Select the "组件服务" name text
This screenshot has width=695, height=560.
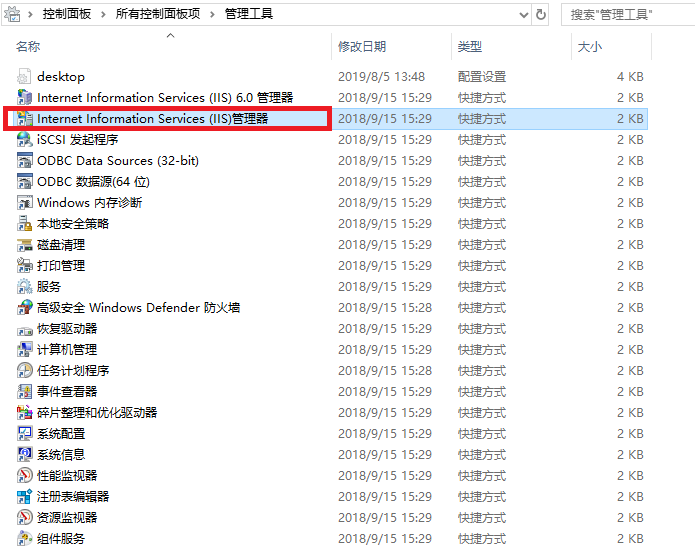pyautogui.click(x=61, y=538)
